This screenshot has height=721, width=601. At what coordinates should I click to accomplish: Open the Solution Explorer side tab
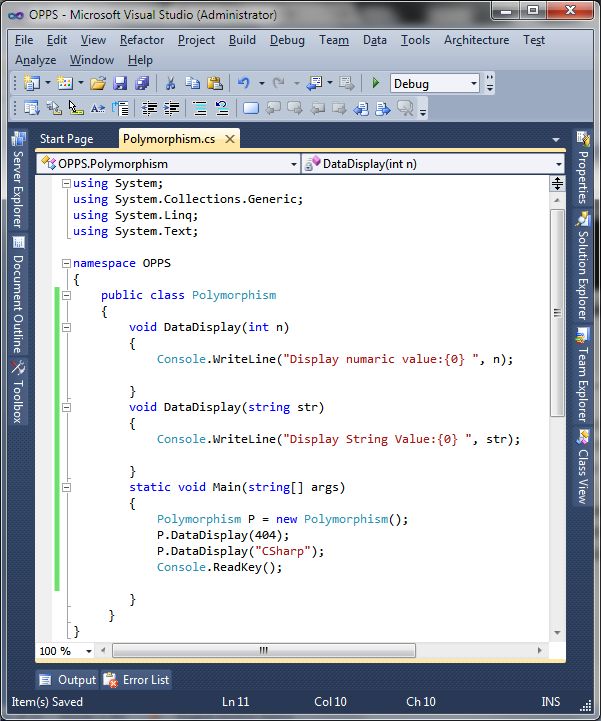(x=583, y=266)
